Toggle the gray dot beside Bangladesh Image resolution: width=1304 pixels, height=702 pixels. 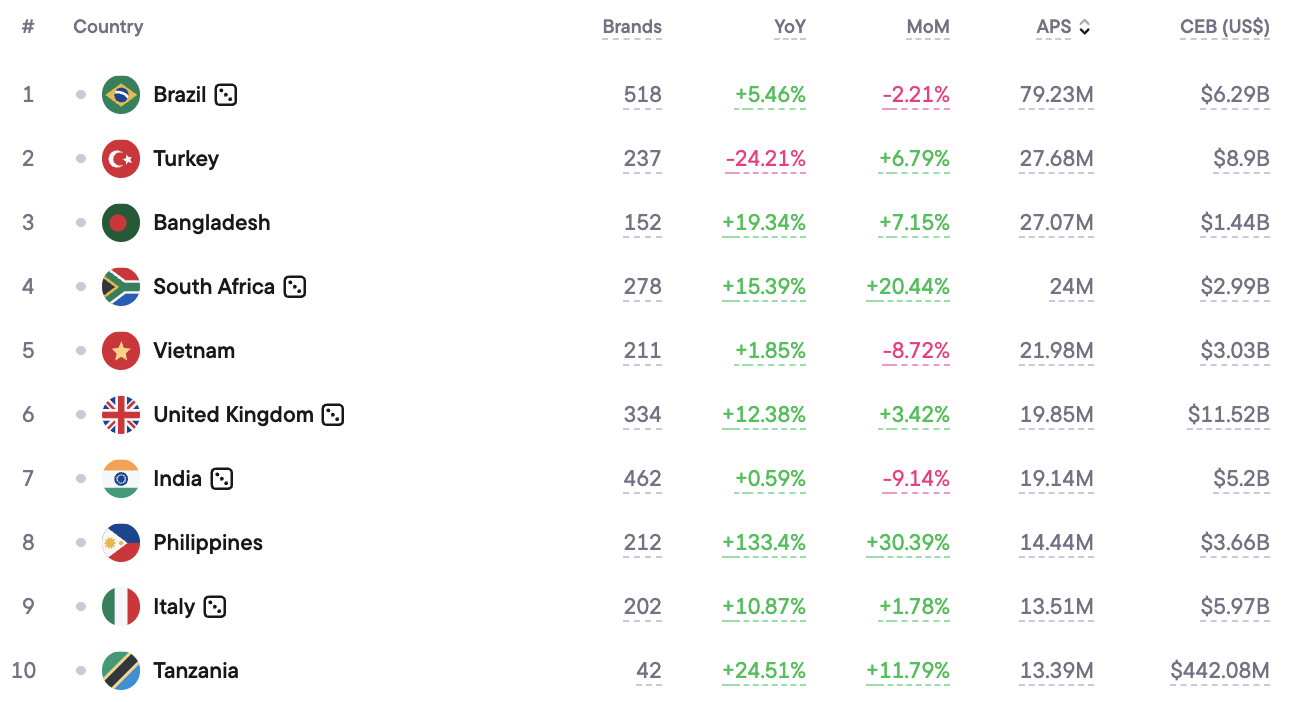81,223
